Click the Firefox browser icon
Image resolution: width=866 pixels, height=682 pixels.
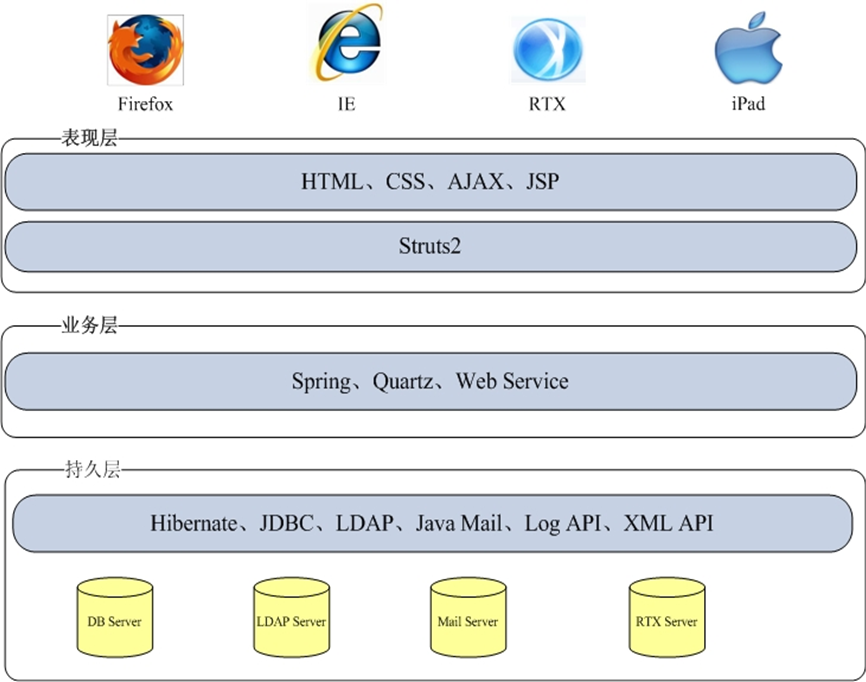tap(146, 50)
